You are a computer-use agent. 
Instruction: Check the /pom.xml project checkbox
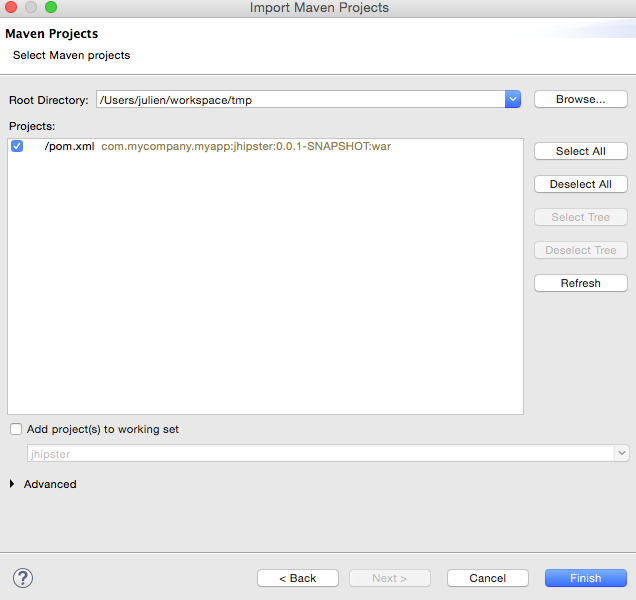[17, 146]
